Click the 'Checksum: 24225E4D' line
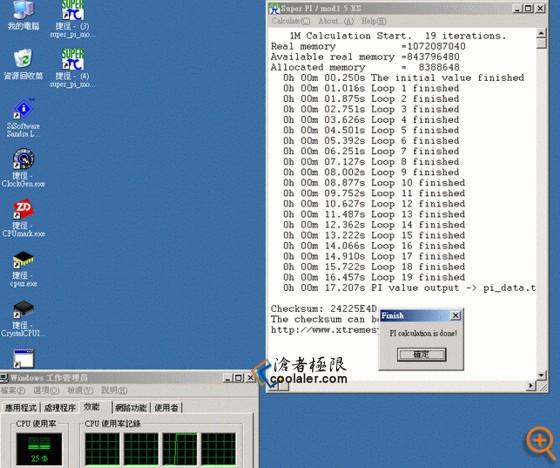This screenshot has width=560, height=468. point(324,308)
